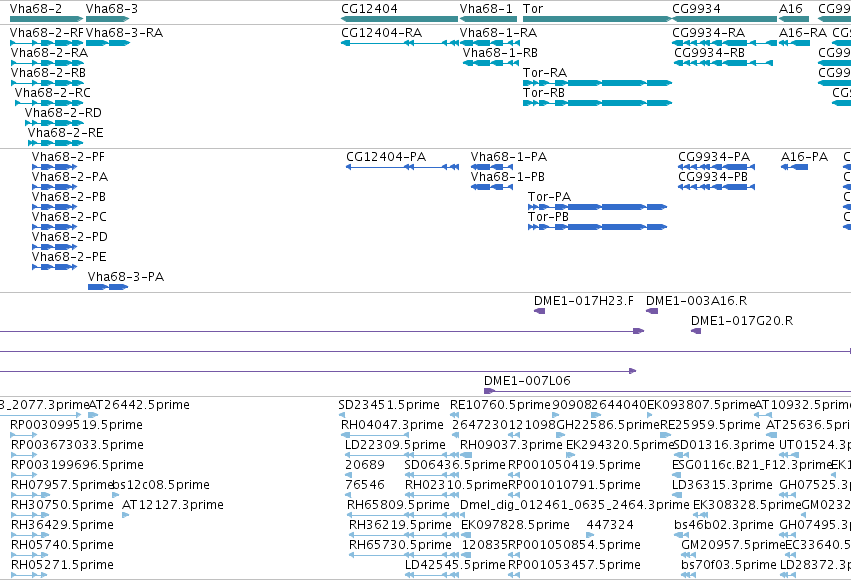Select the RH05271.5prime EST

pos(29,575)
